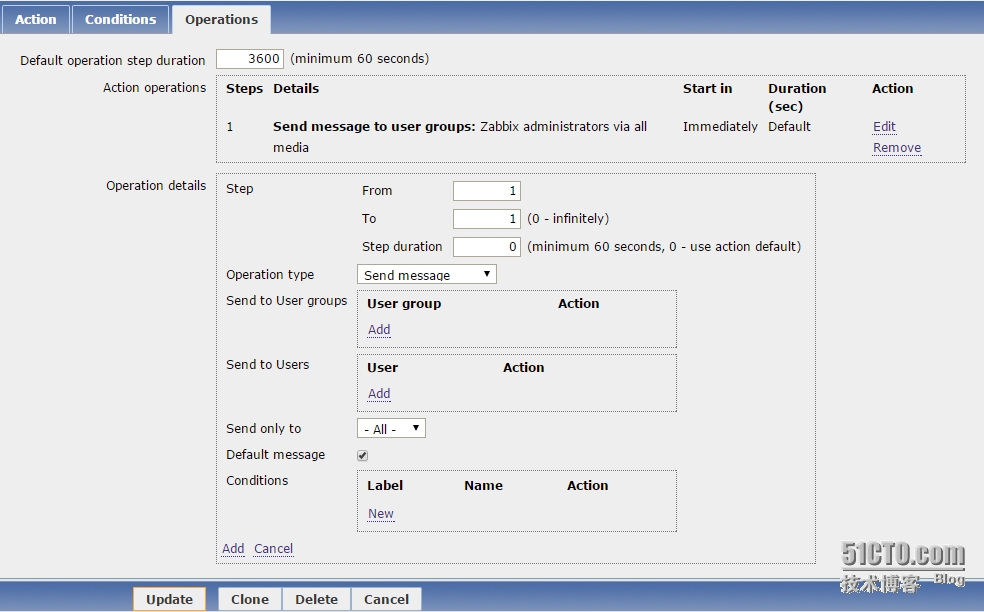
Task: Click the 'Default message' label
Action: tap(275, 454)
